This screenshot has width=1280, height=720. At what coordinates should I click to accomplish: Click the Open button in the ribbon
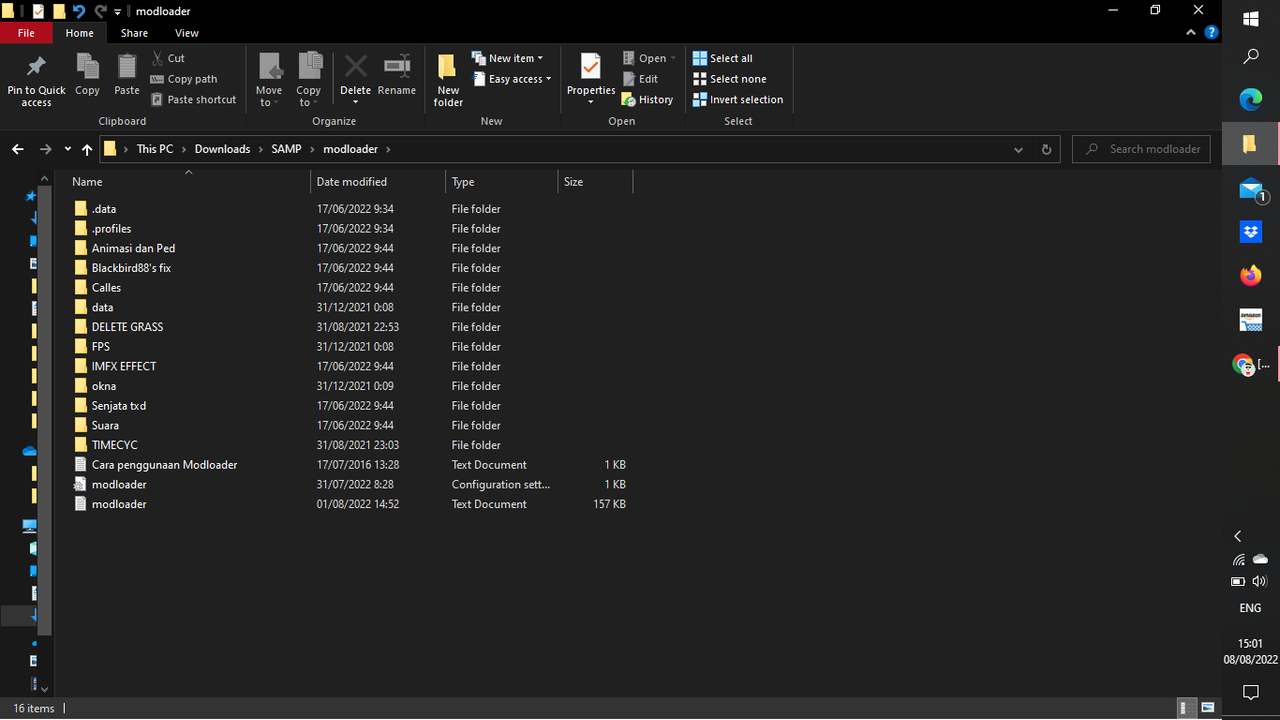649,58
